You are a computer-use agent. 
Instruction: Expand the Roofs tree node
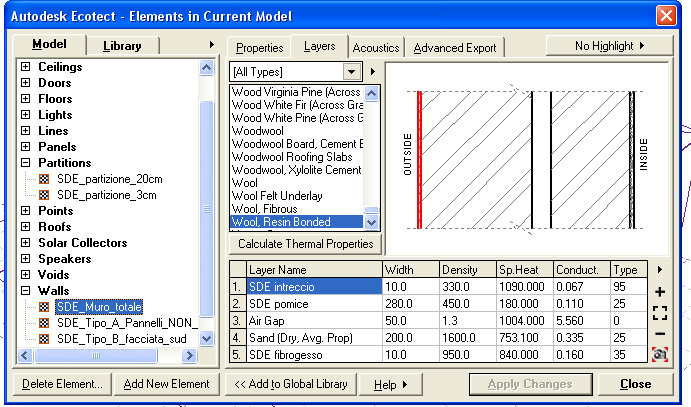coord(26,226)
